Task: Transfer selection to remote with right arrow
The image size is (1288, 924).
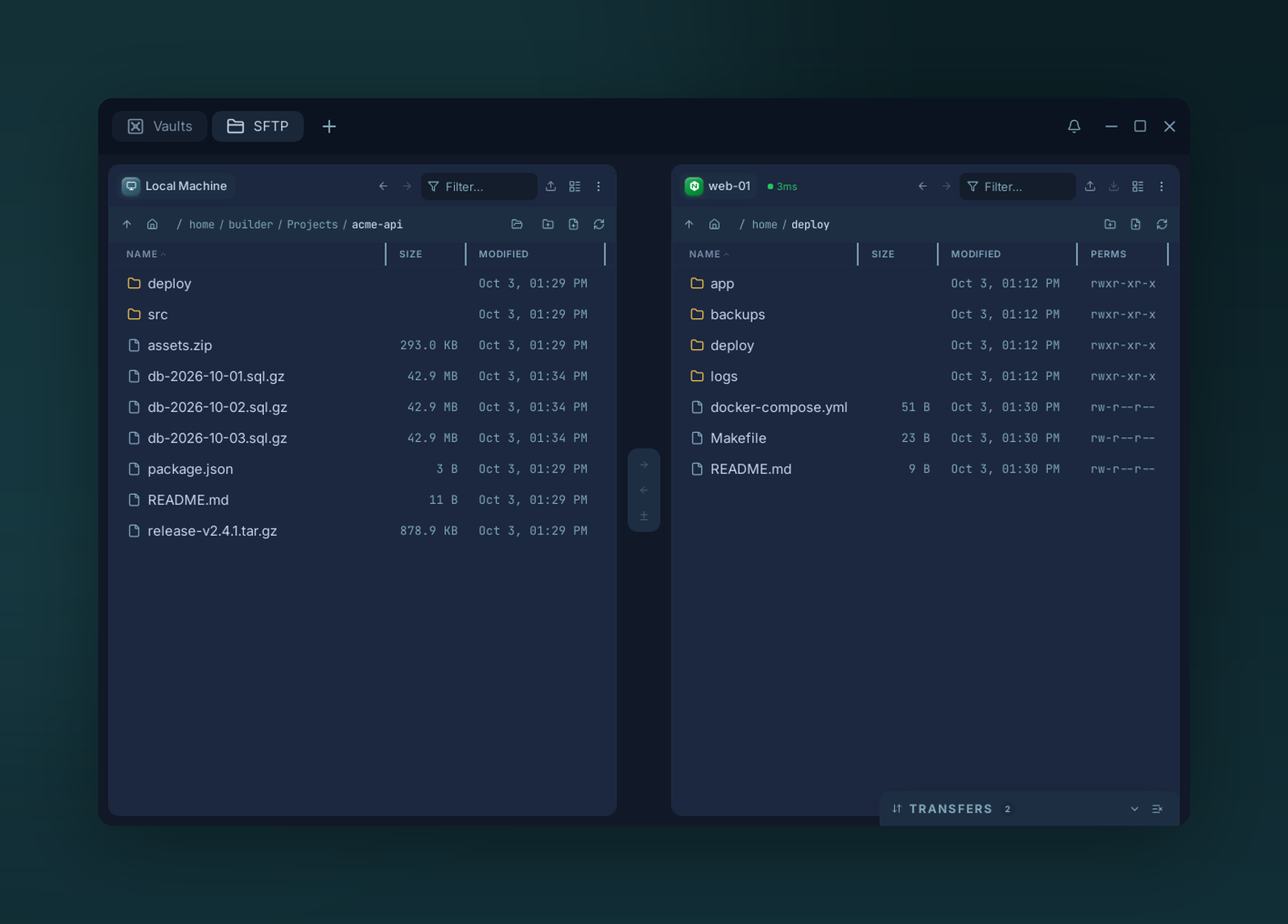Action: point(644,464)
